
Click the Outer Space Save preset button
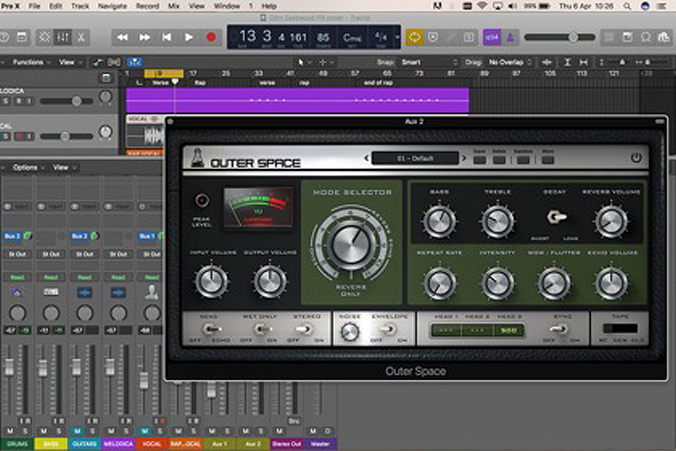point(480,160)
